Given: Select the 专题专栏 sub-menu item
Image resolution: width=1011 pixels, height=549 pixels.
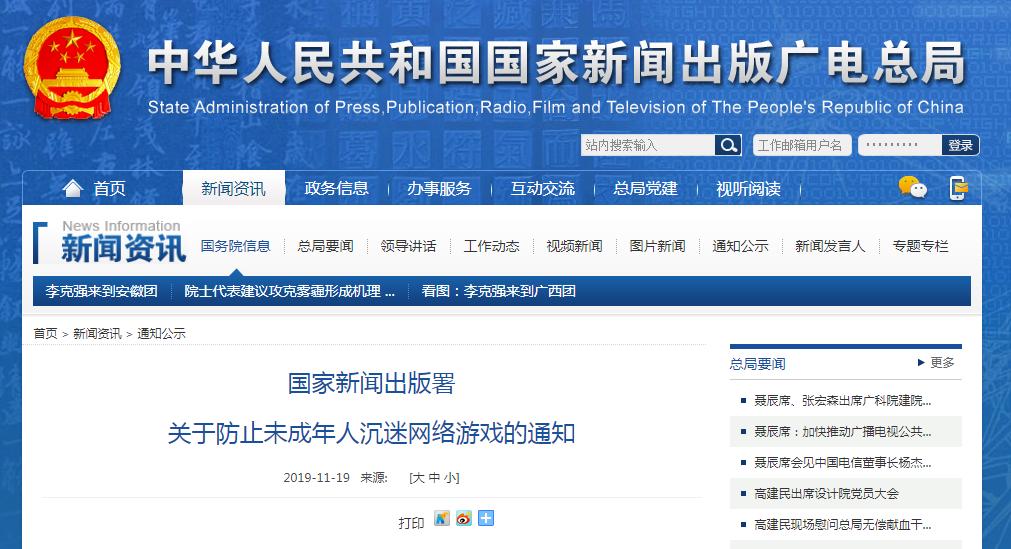Looking at the screenshot, I should click(x=920, y=246).
